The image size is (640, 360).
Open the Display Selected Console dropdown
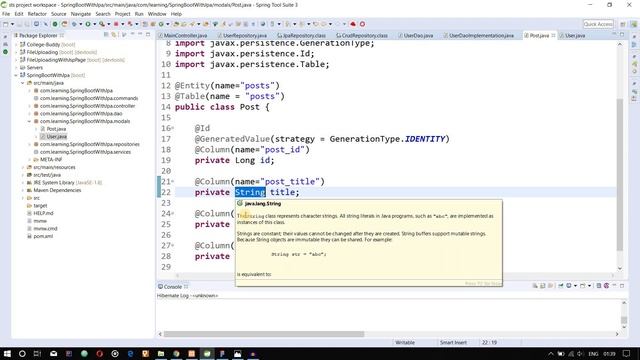[575, 286]
